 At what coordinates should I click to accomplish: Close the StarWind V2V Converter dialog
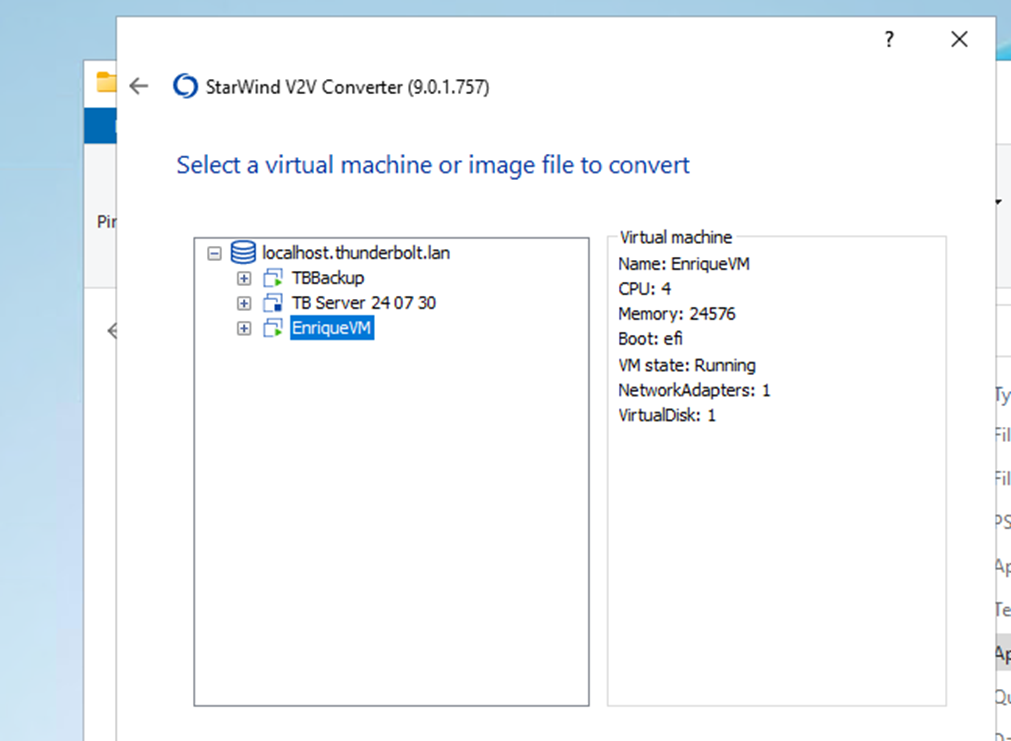click(x=959, y=40)
